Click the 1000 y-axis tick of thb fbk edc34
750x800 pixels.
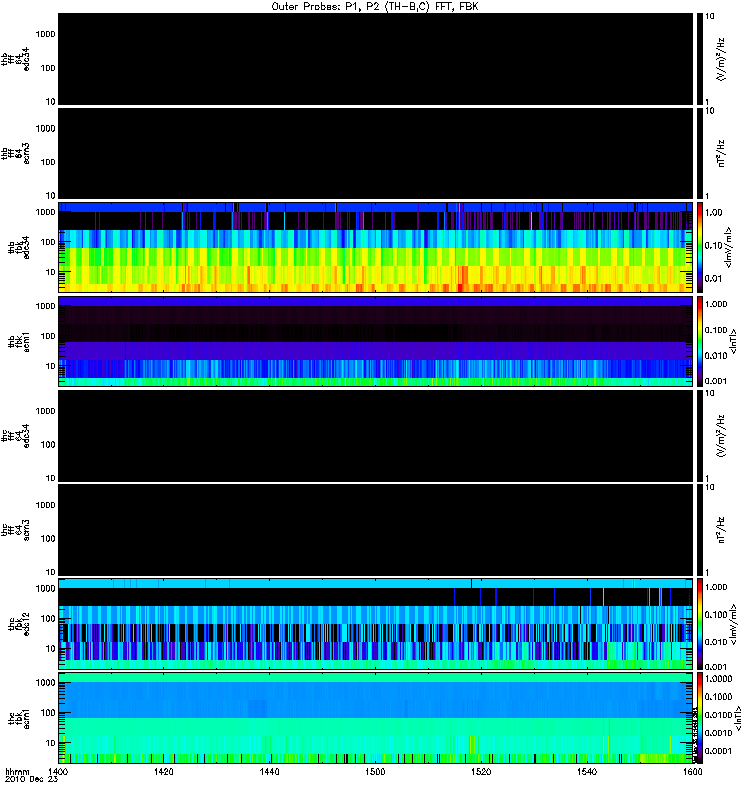45,212
